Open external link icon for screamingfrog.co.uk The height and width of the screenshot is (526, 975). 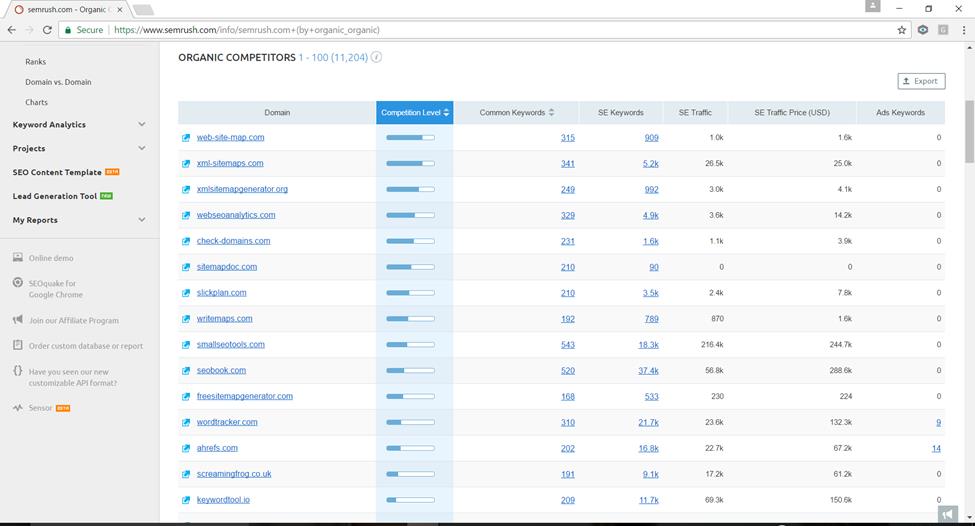point(186,474)
